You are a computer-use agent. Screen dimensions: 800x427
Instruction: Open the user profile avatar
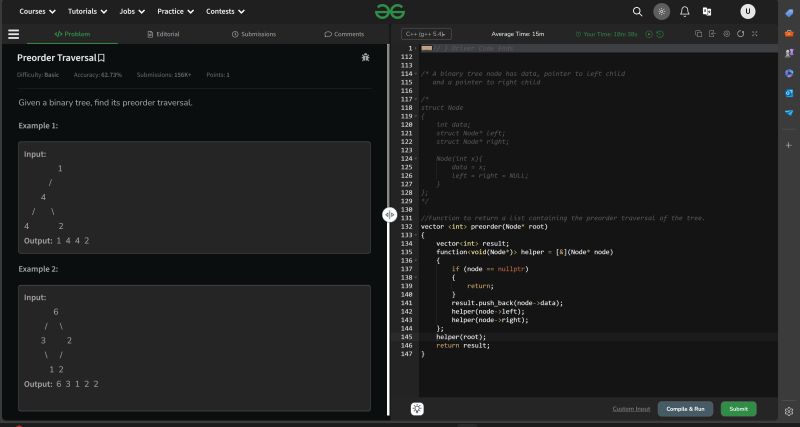coord(747,11)
